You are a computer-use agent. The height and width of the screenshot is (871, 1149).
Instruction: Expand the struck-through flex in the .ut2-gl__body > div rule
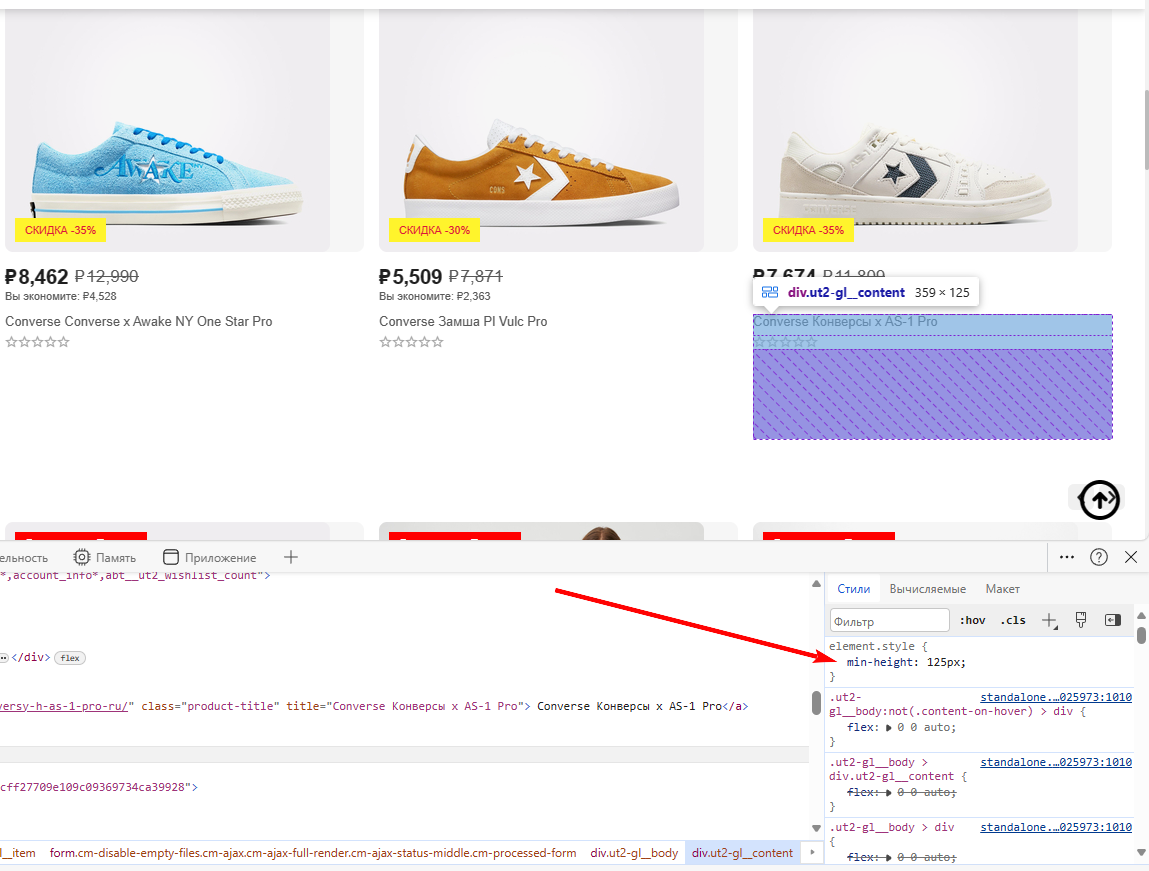tap(889, 857)
